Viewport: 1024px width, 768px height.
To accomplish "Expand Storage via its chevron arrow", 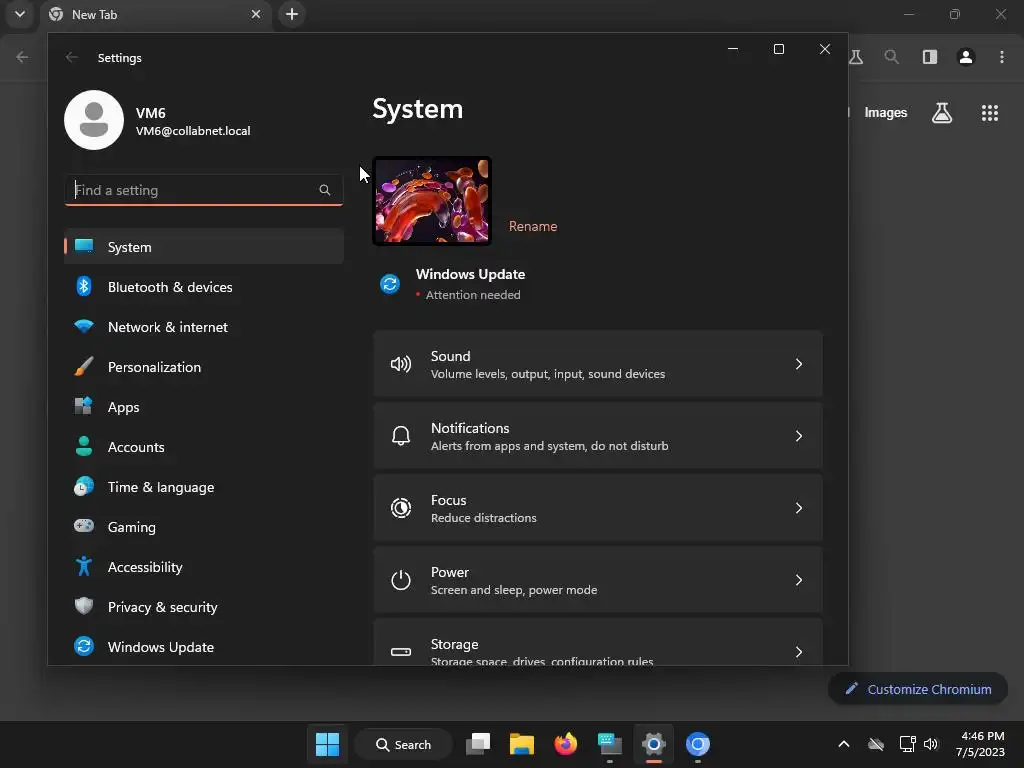I will click(x=799, y=651).
